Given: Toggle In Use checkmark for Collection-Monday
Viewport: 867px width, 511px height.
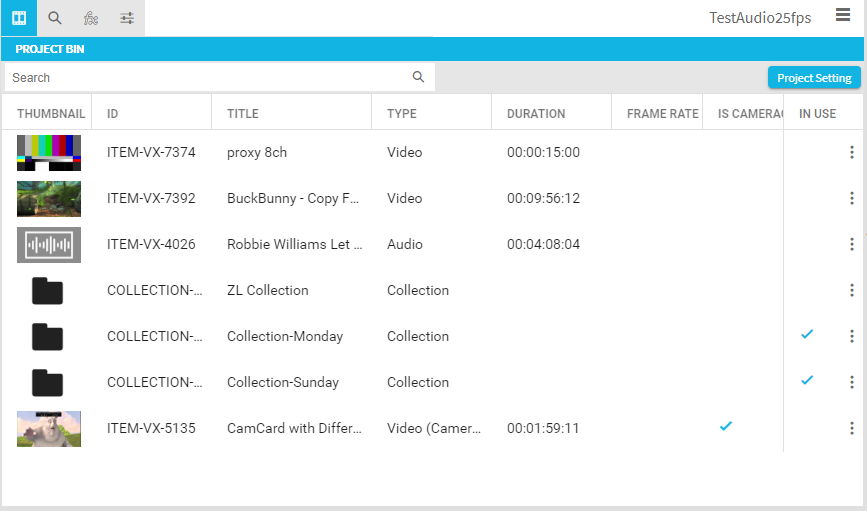Looking at the screenshot, I should tap(807, 334).
